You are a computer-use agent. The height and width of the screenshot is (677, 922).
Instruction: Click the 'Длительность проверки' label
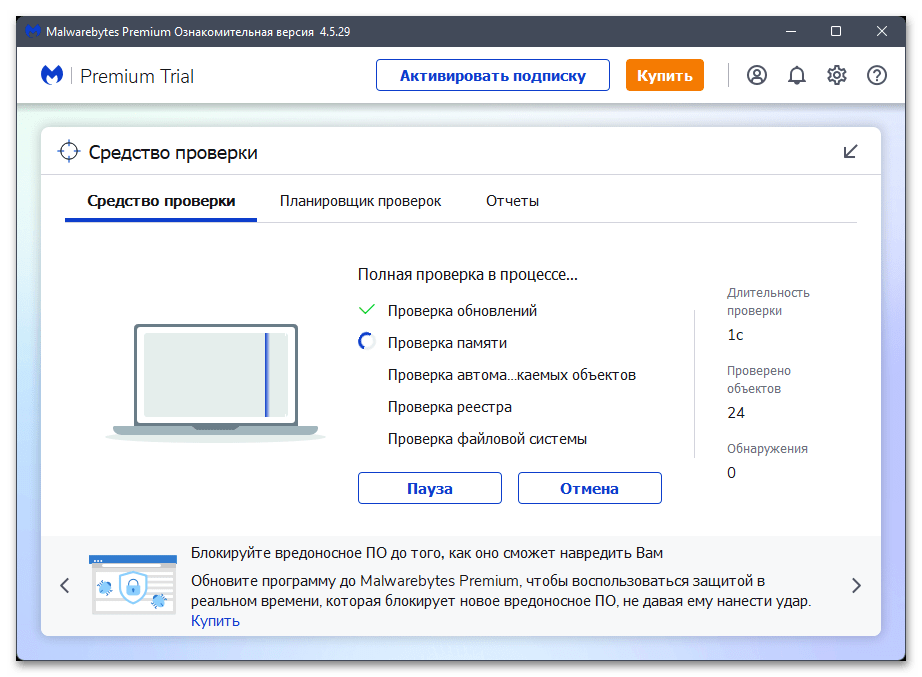tap(768, 301)
